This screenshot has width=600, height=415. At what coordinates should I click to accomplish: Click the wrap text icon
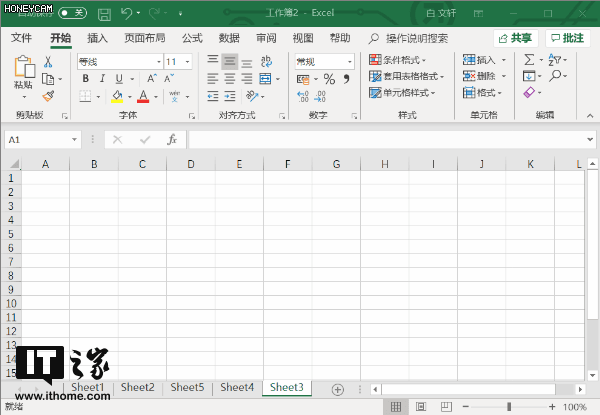pyautogui.click(x=266, y=61)
